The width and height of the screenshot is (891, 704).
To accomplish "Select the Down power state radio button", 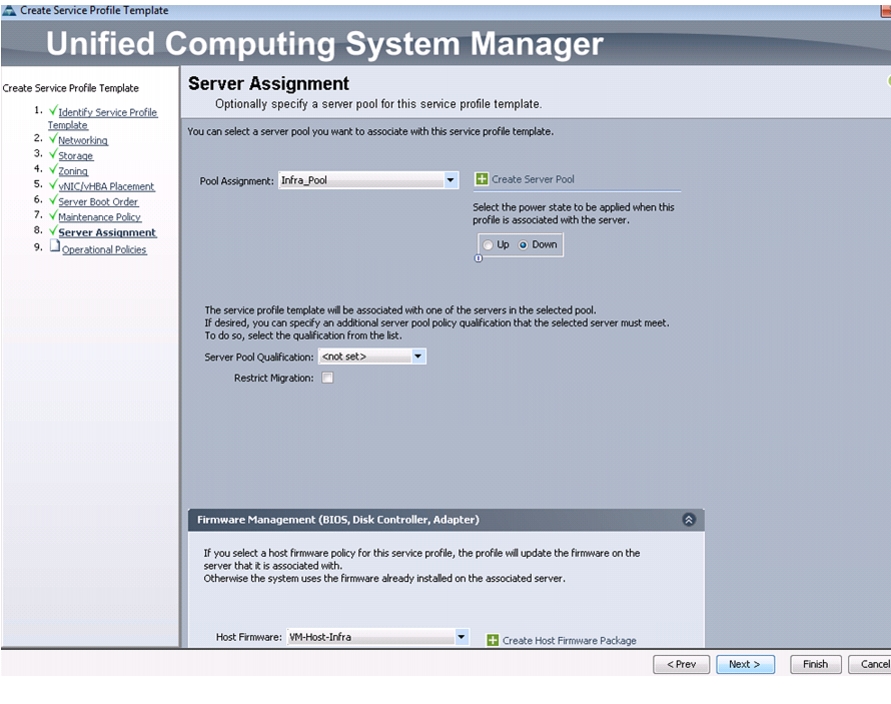I will coord(523,245).
